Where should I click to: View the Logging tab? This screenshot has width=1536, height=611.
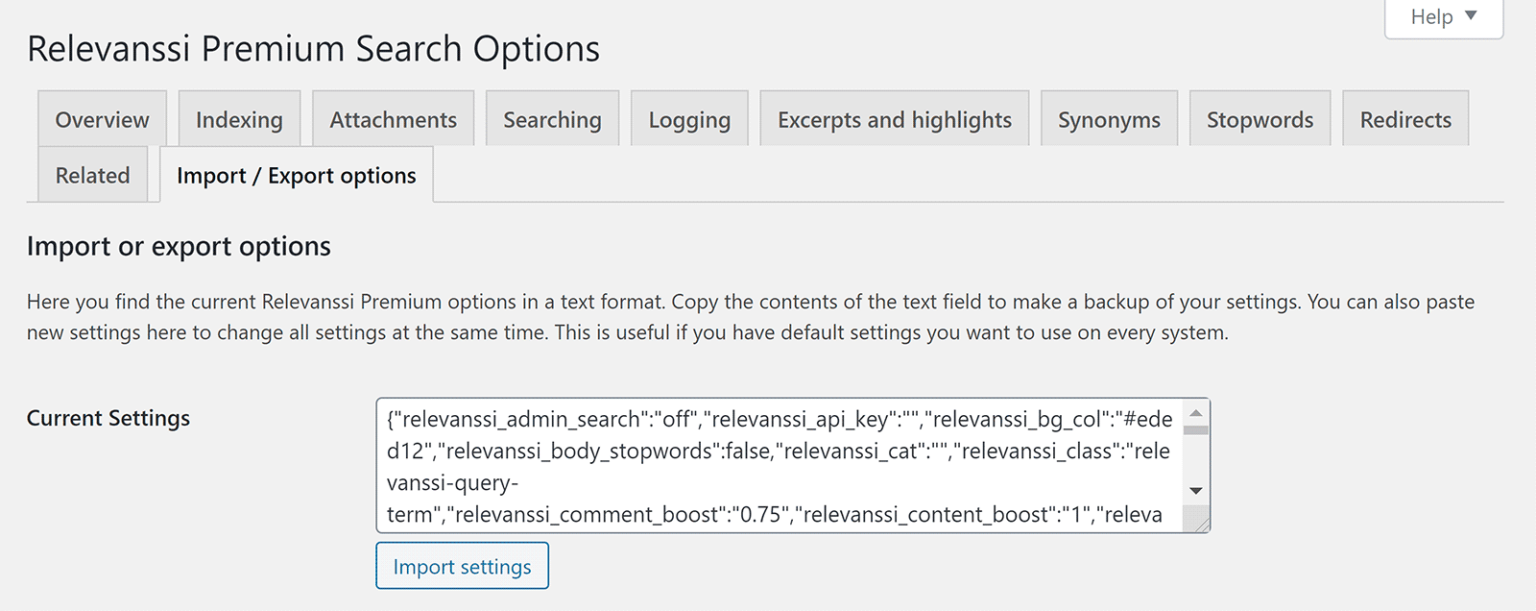tap(689, 118)
